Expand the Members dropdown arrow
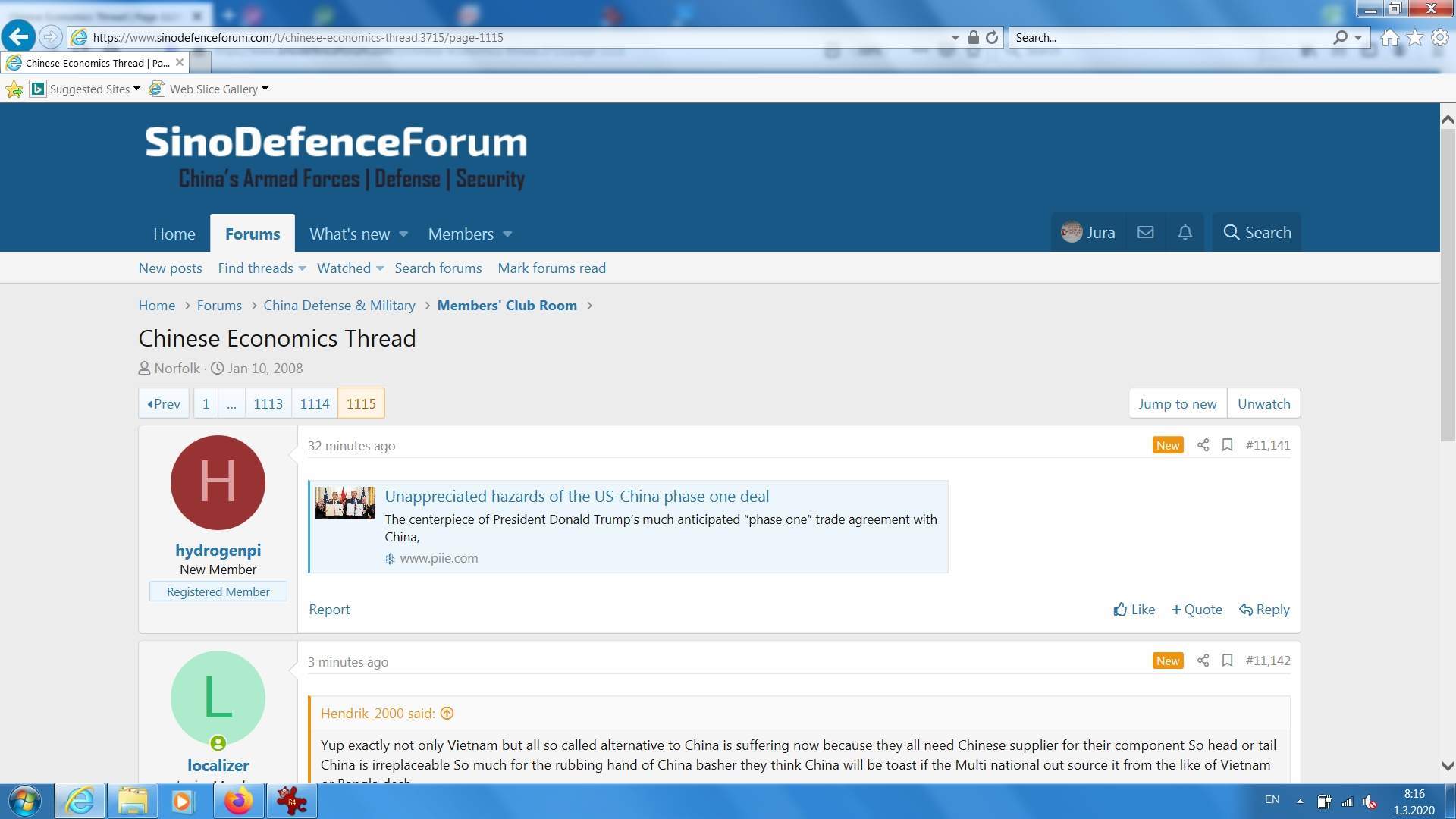The height and width of the screenshot is (819, 1456). point(507,234)
